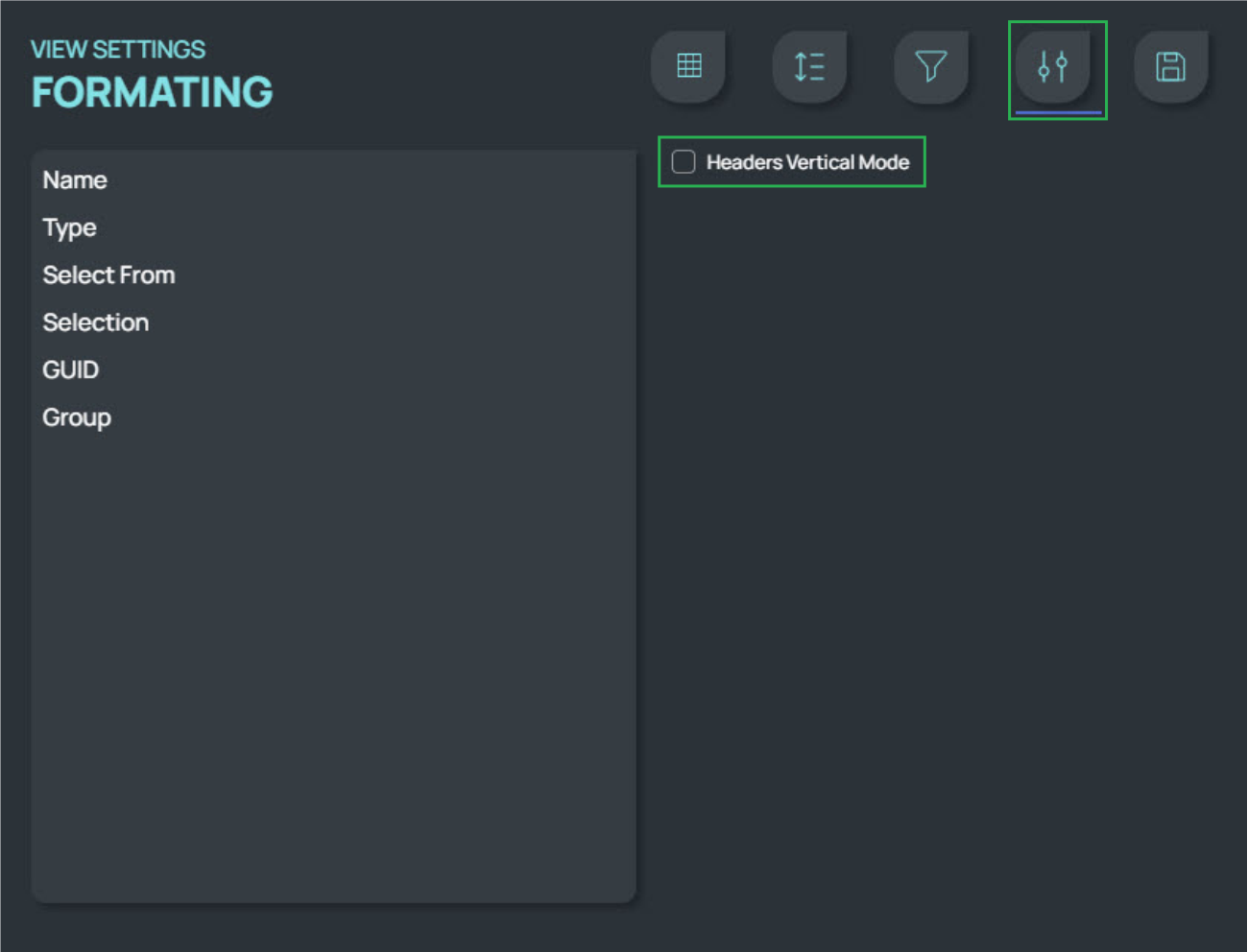Viewport: 1248px width, 952px height.
Task: Select the Group field entry
Action: (x=77, y=417)
